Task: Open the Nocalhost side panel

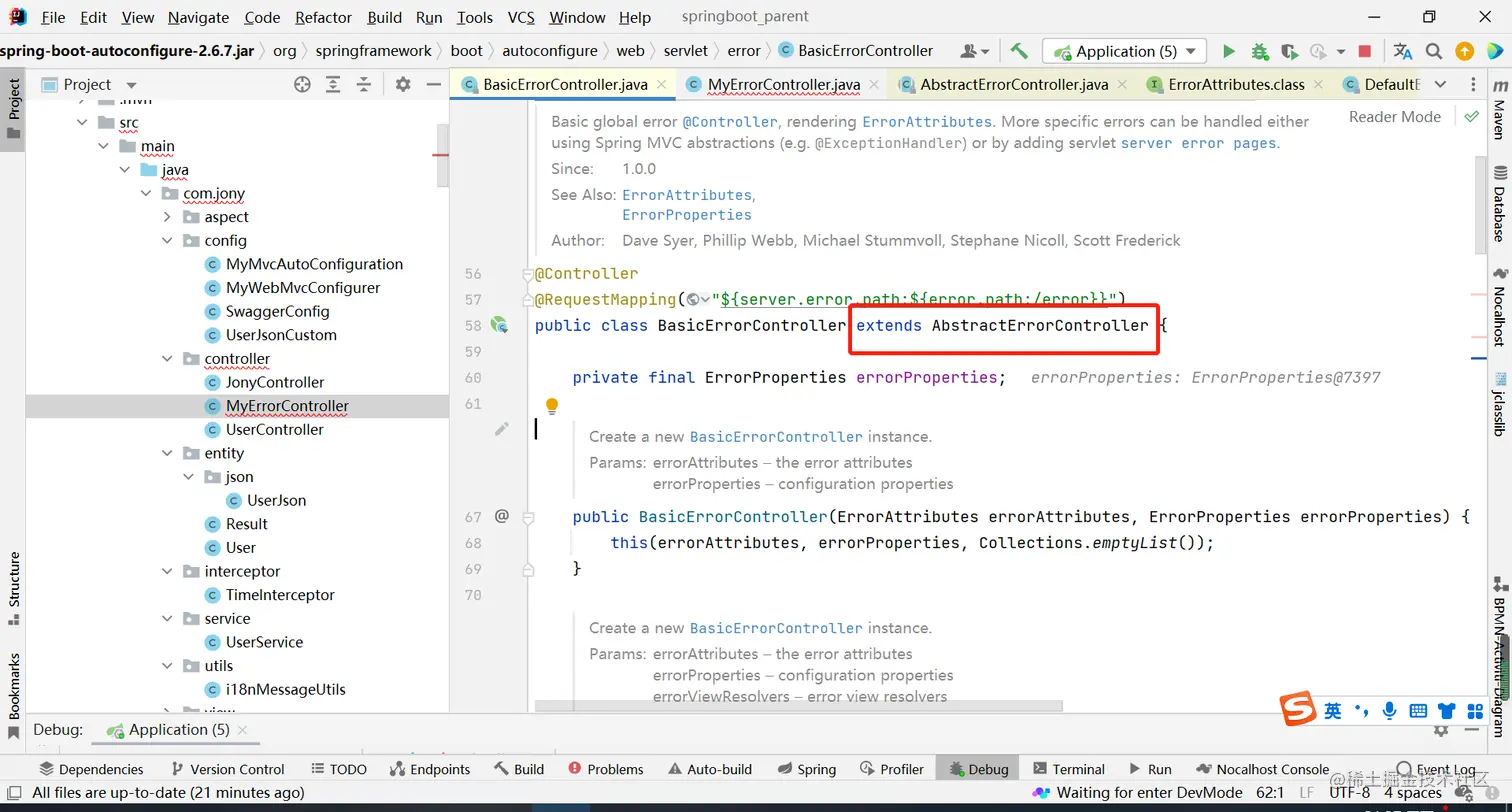Action: tap(1498, 306)
